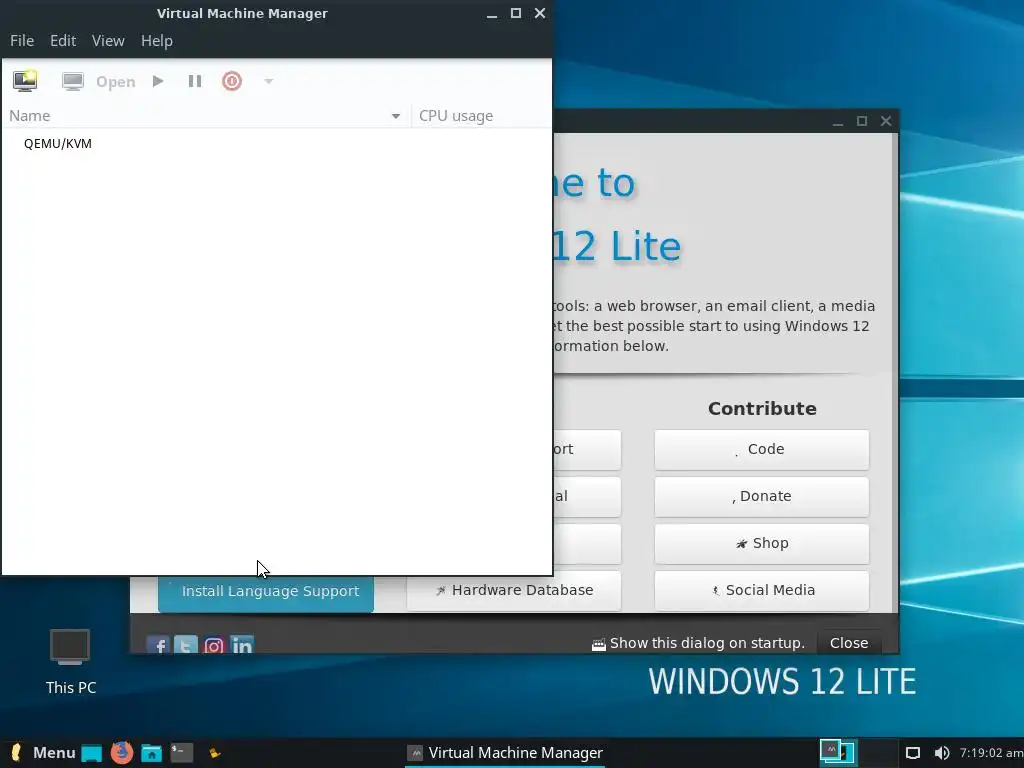Click the Run play button in toolbar

(158, 81)
